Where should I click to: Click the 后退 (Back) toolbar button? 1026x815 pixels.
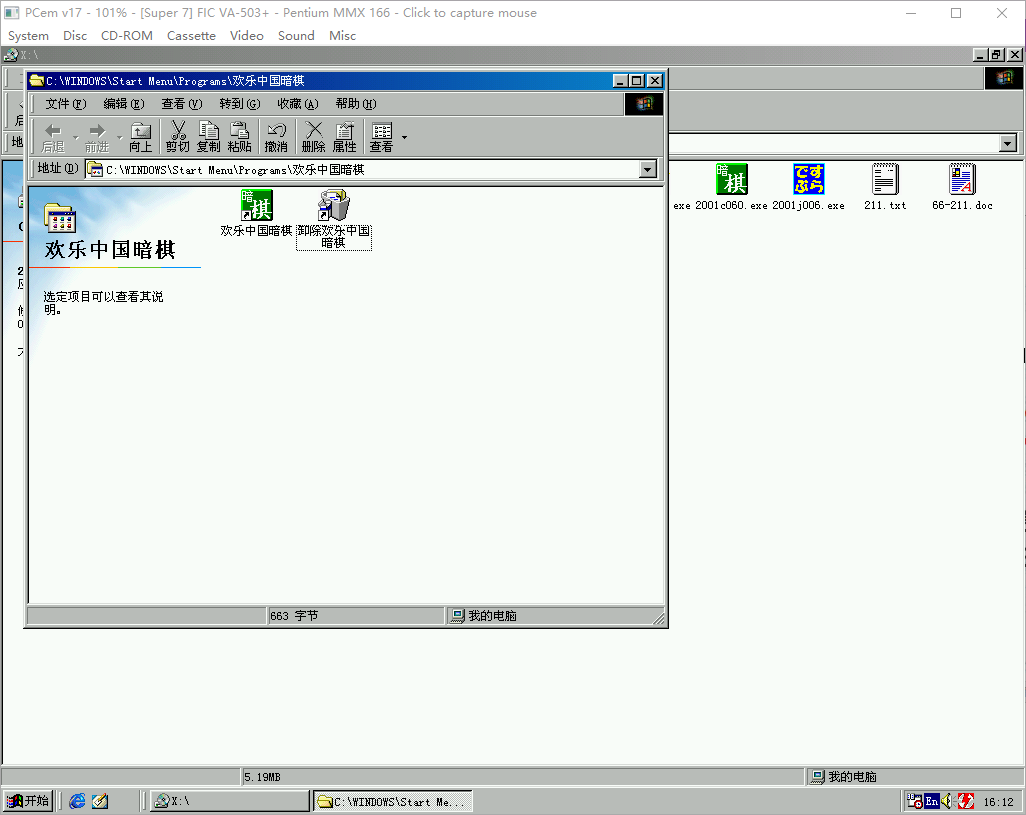click(x=53, y=138)
